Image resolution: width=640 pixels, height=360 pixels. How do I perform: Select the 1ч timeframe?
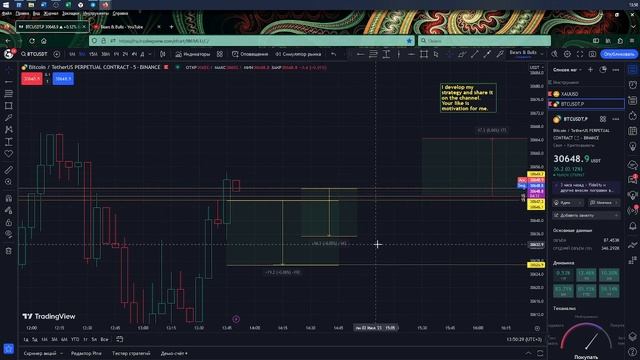pyautogui.click(x=116, y=54)
